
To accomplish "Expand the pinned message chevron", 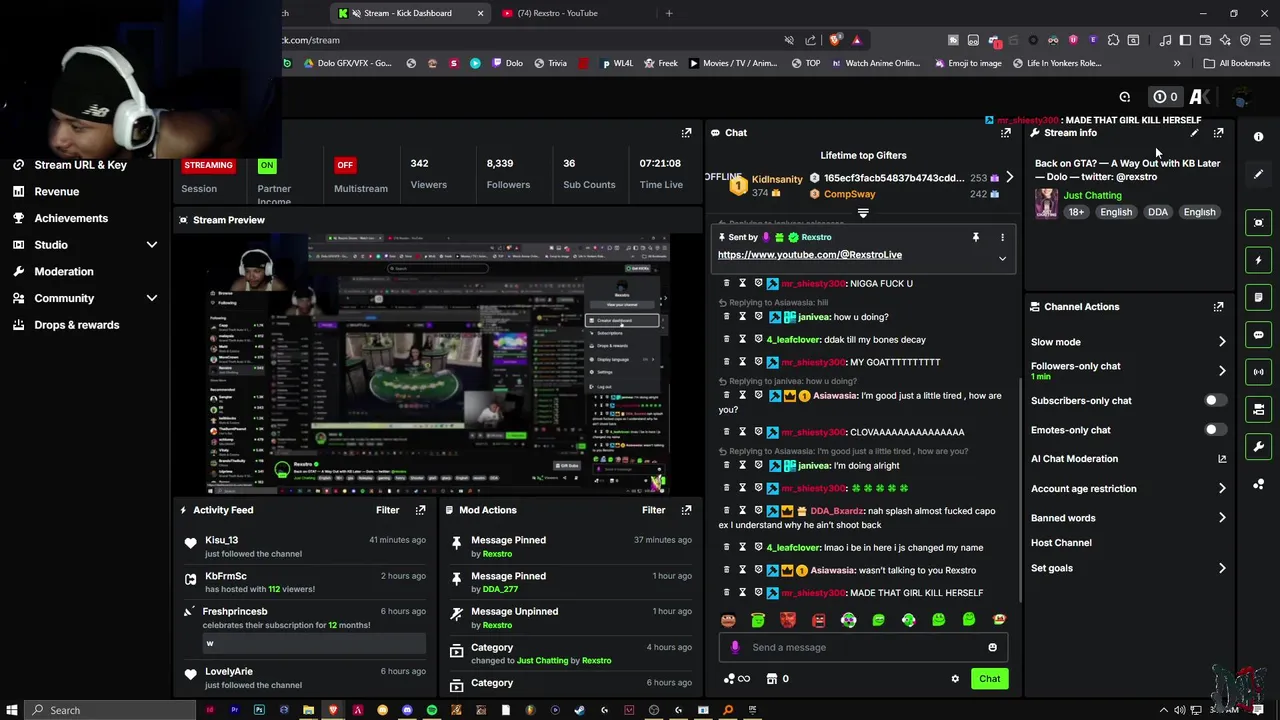I will tap(1002, 259).
